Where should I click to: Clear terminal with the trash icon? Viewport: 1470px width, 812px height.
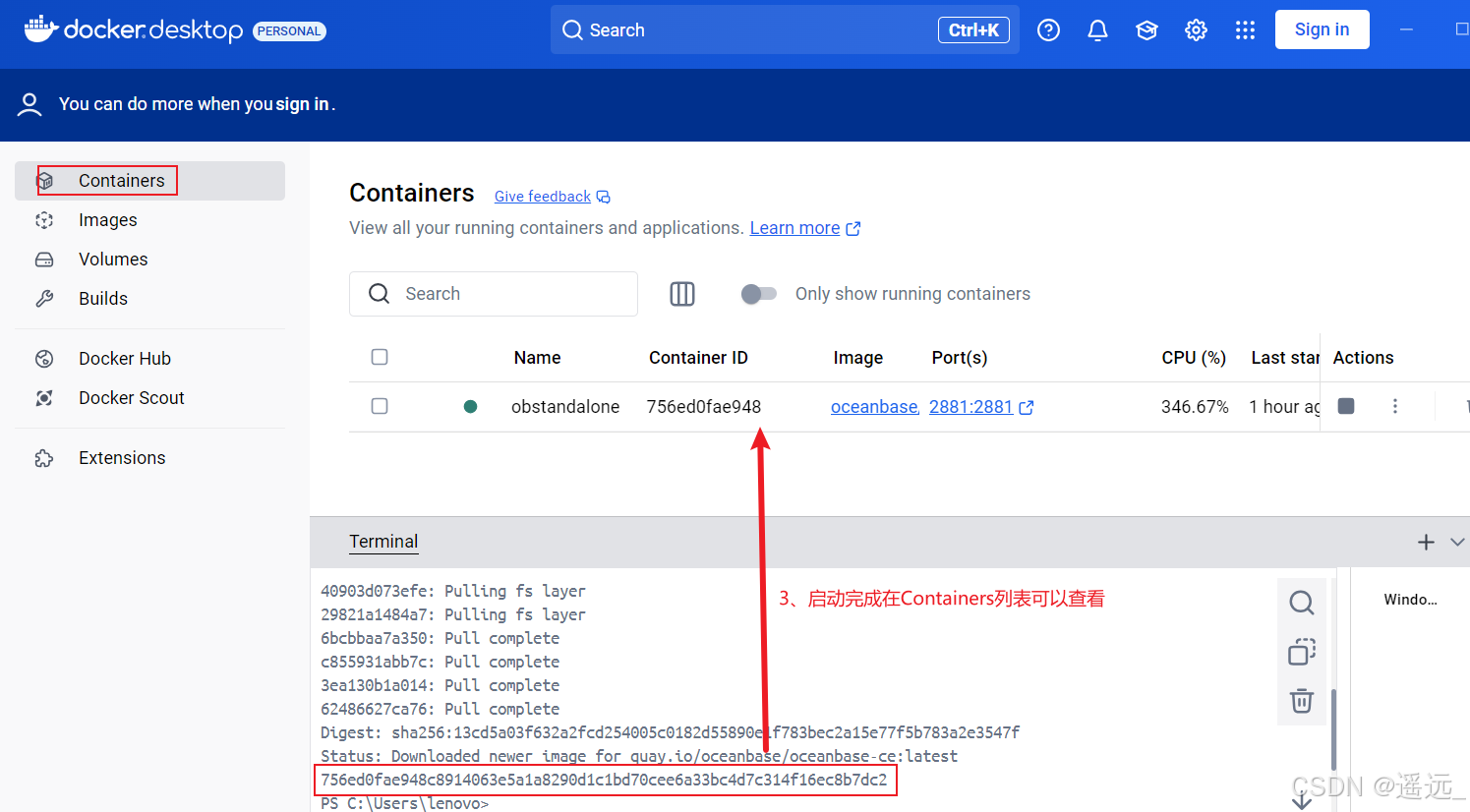point(1302,701)
